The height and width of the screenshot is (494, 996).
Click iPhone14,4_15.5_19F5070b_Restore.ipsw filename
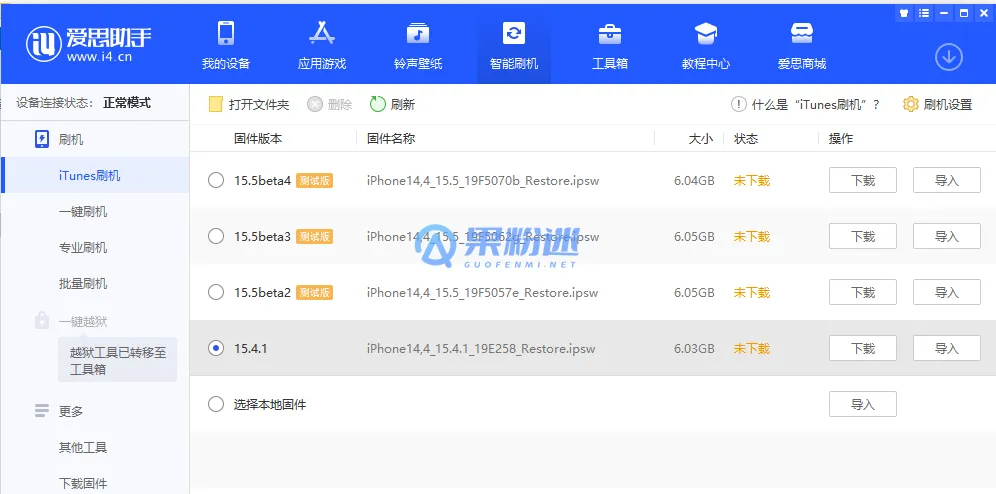(483, 180)
